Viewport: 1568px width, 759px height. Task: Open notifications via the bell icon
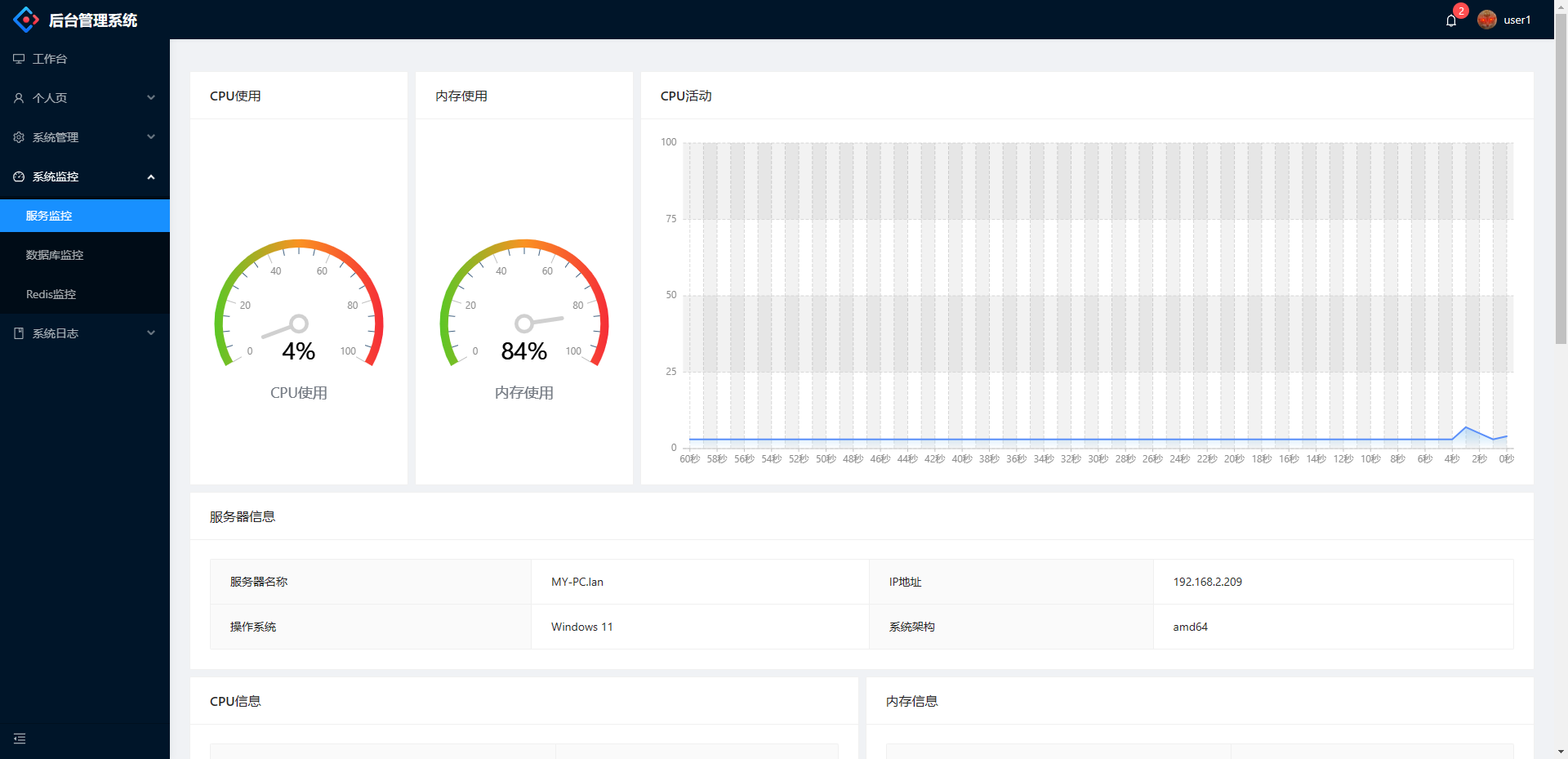click(1451, 20)
